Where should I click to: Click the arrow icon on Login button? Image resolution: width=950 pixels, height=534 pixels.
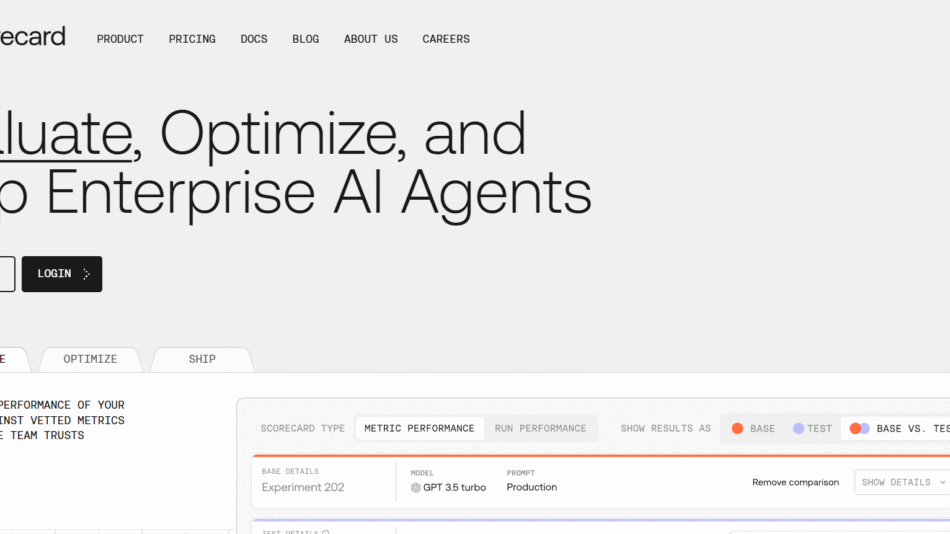[x=86, y=274]
